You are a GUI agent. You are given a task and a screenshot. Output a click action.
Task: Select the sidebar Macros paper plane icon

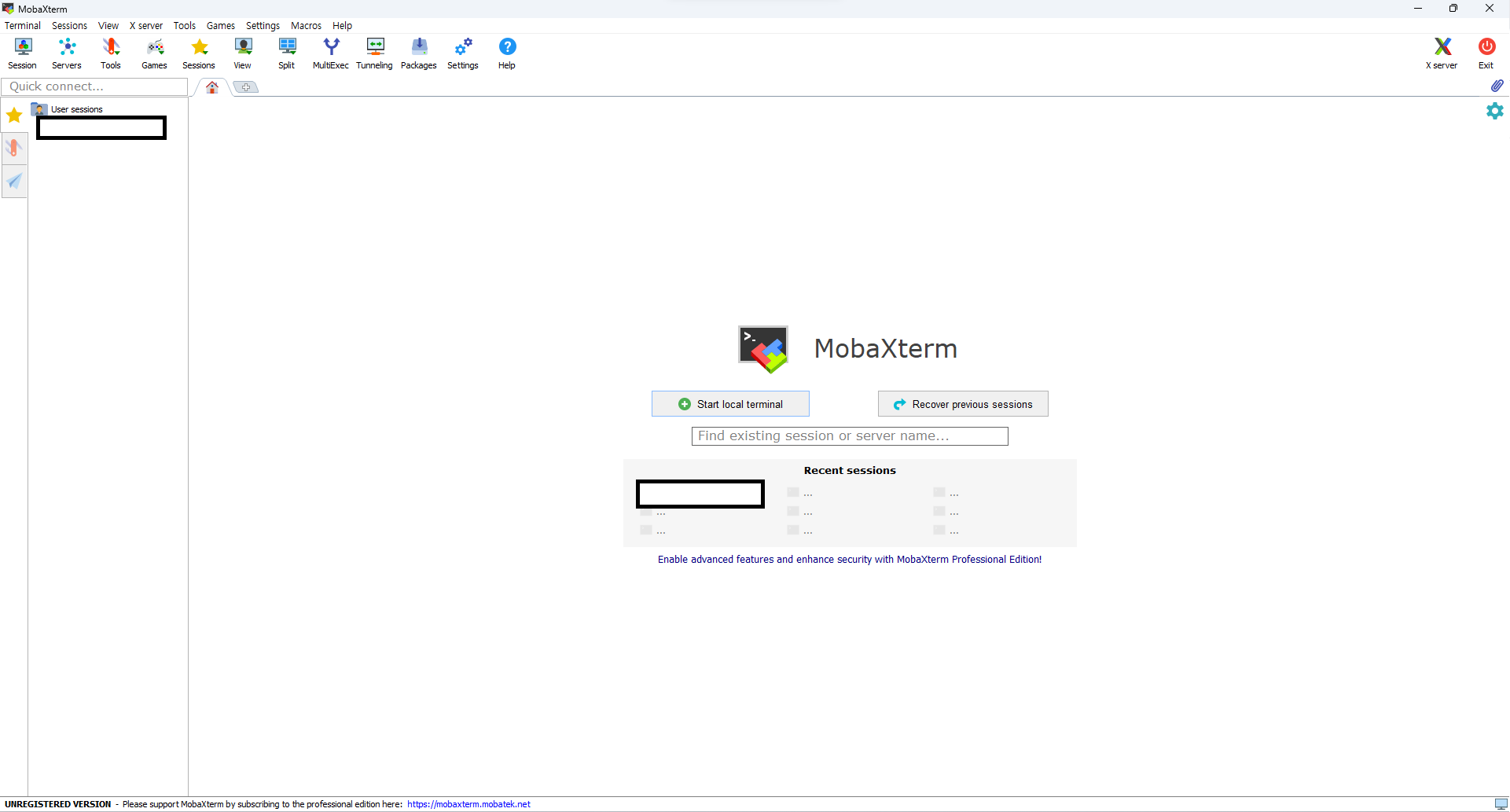[x=14, y=181]
